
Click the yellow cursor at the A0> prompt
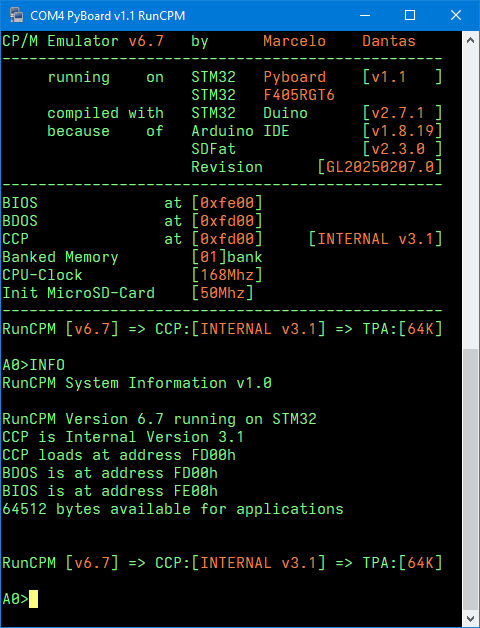point(33,599)
